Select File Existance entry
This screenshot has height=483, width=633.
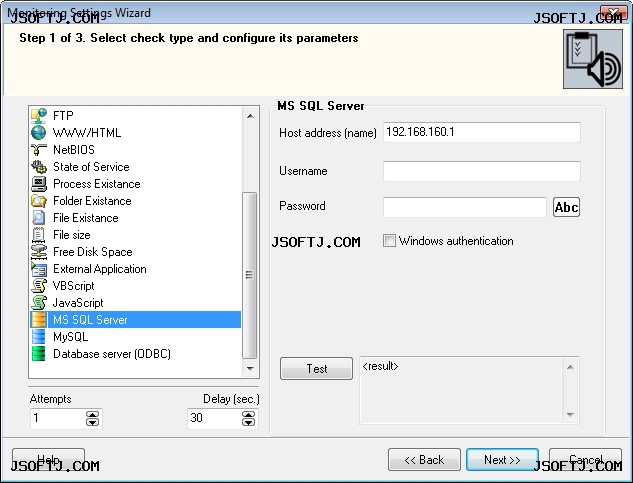point(86,218)
